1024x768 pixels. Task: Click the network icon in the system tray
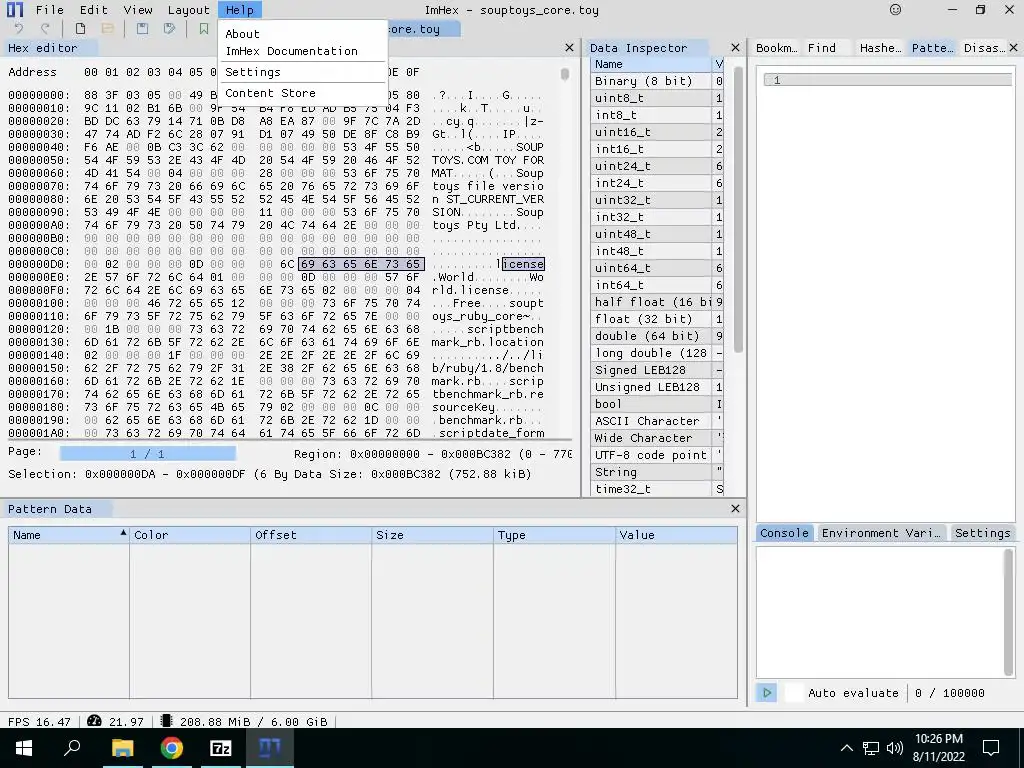[x=871, y=748]
